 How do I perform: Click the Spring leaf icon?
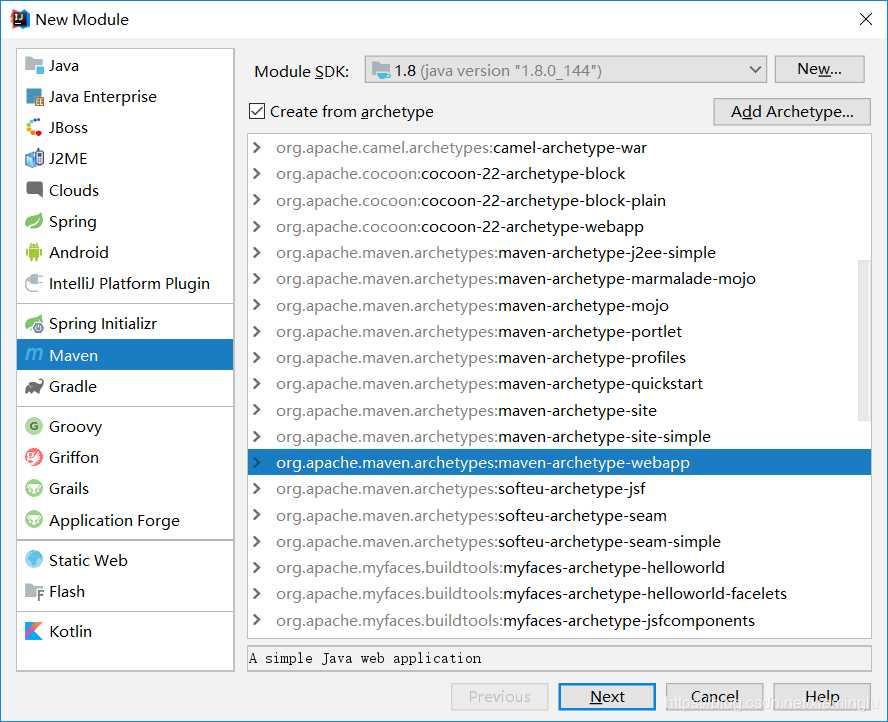pyautogui.click(x=34, y=221)
